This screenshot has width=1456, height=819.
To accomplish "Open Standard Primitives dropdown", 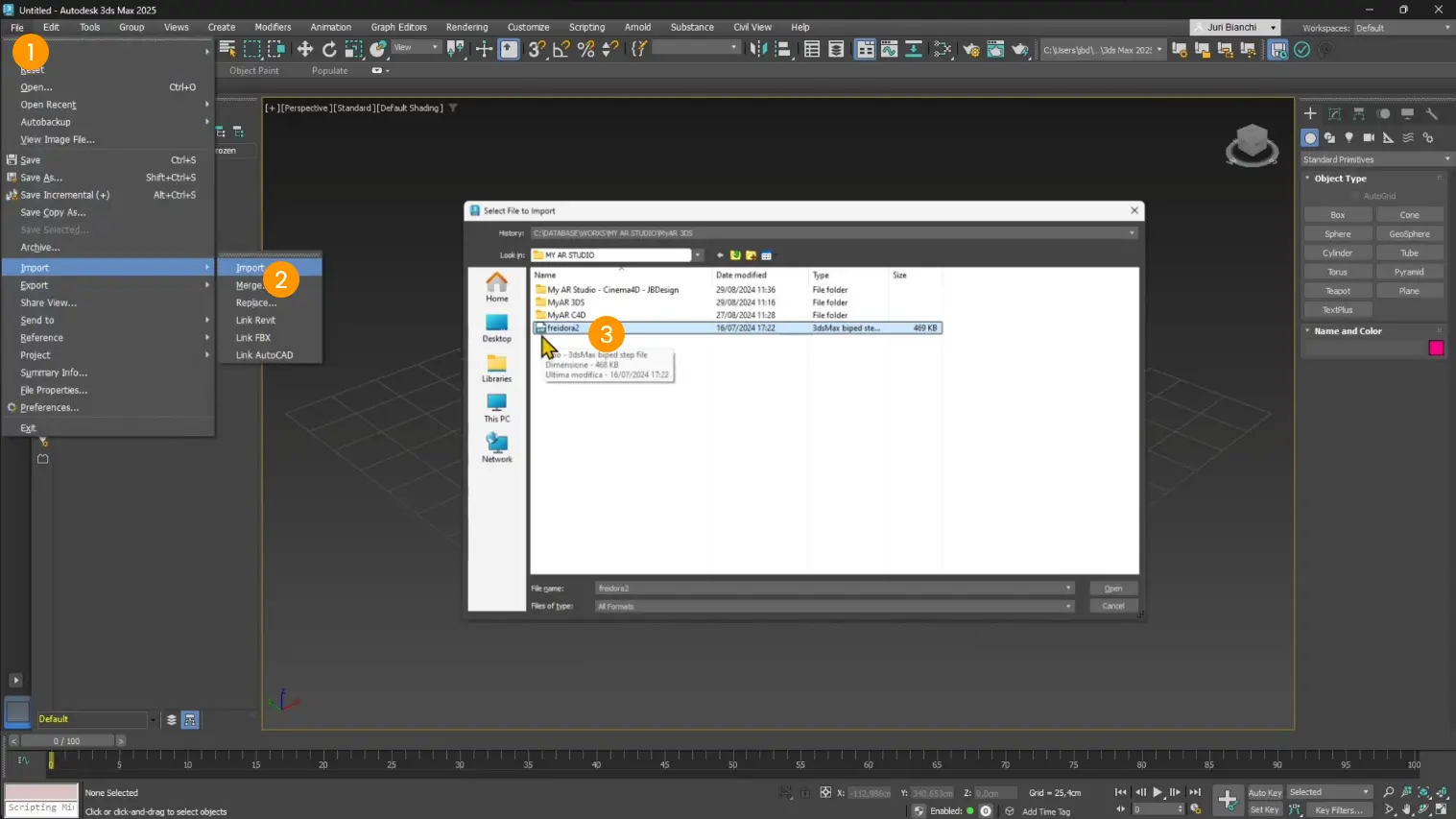I will (1376, 159).
